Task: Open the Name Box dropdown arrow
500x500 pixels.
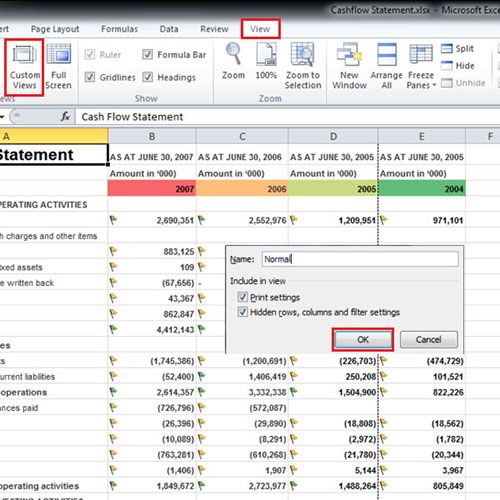Action: (x=2, y=117)
